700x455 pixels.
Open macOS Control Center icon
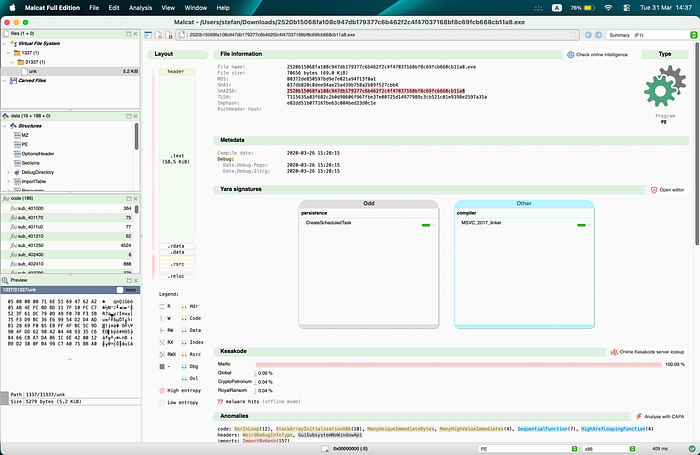pyautogui.click(x=627, y=8)
